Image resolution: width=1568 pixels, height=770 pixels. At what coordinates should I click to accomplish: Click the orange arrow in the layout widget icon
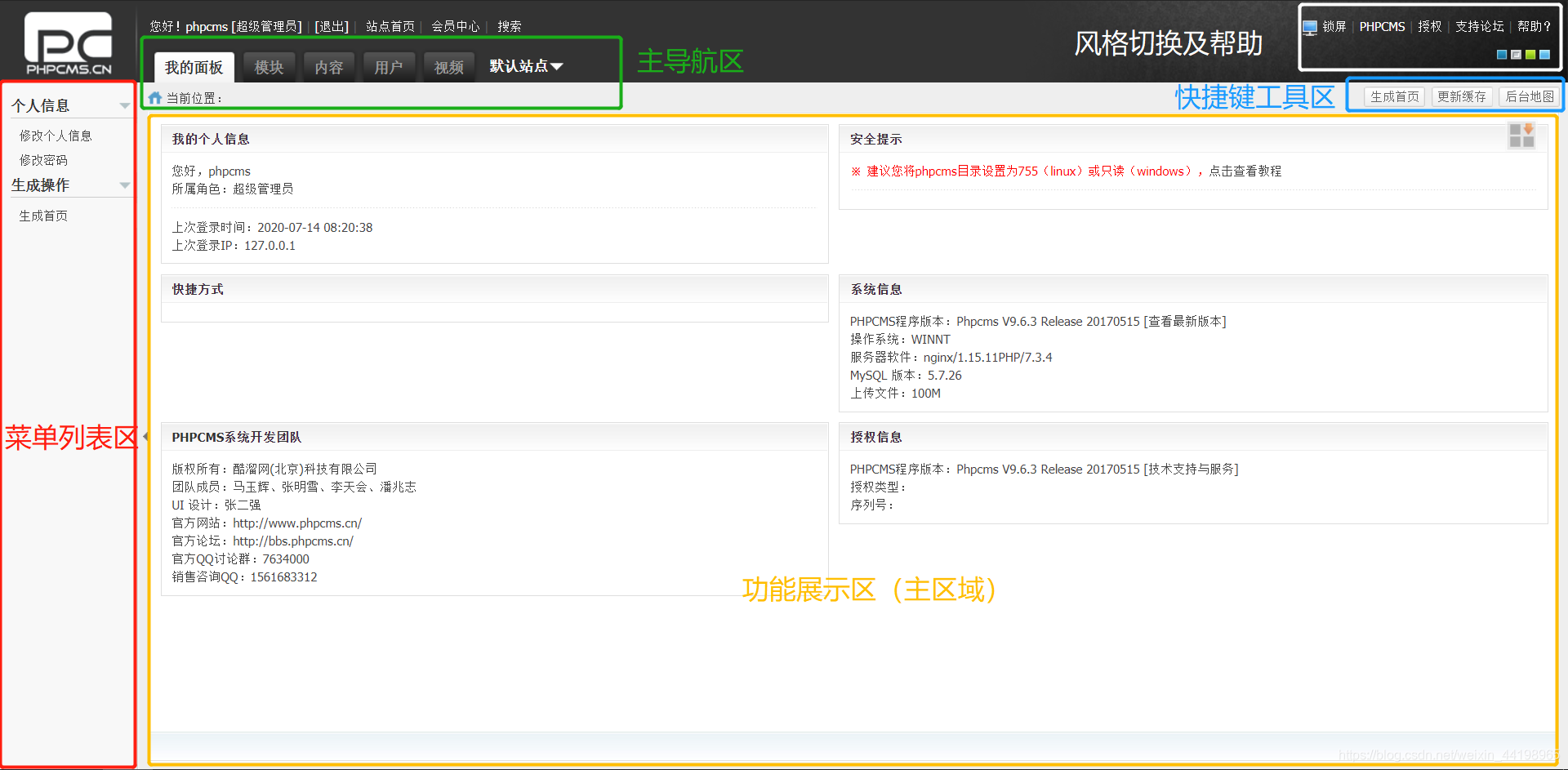coord(1528,131)
